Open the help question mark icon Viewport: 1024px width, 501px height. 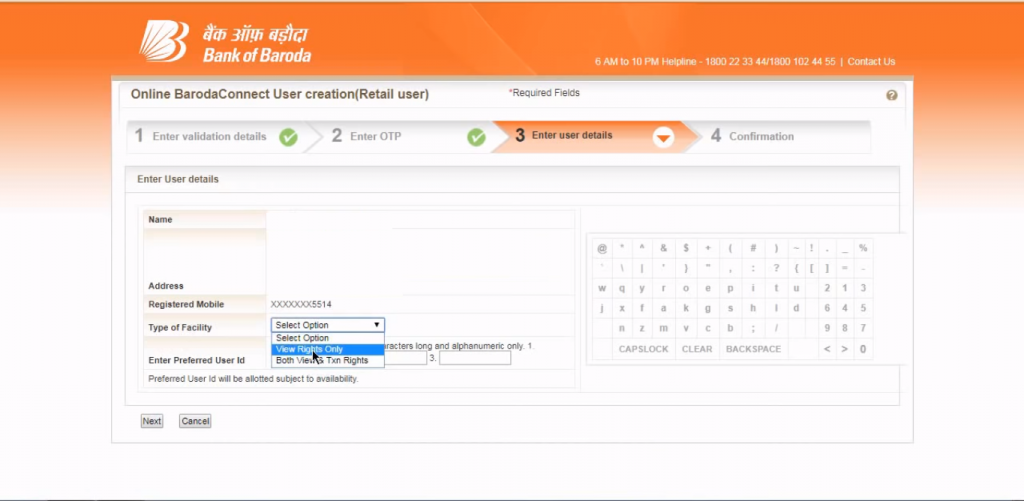click(891, 95)
